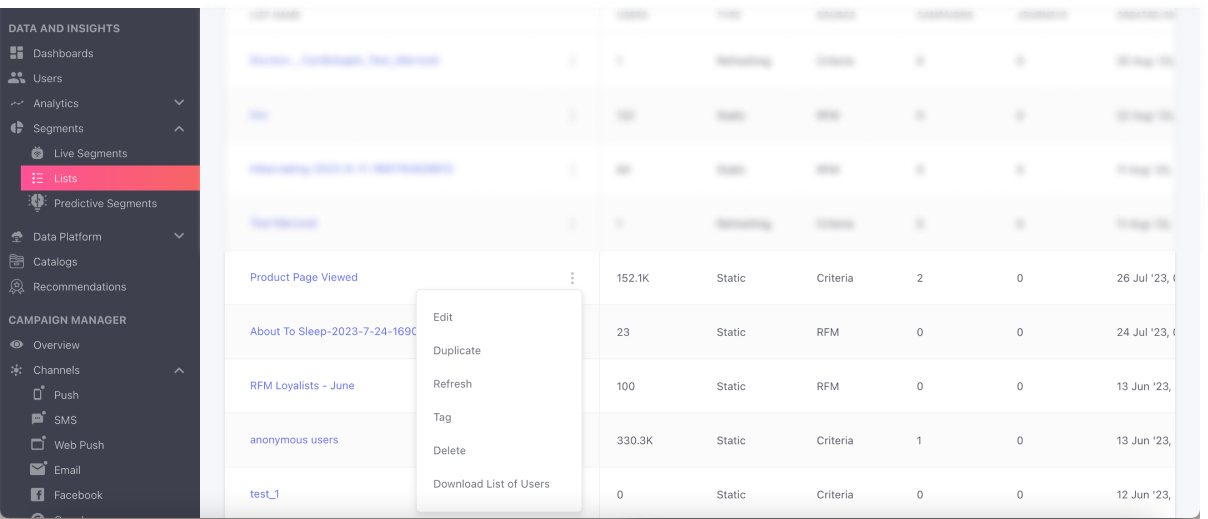Open the About To Sleep list link

(x=333, y=332)
